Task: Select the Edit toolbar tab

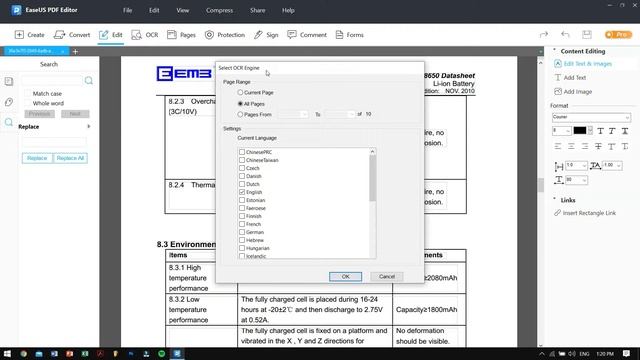Action: [111, 35]
